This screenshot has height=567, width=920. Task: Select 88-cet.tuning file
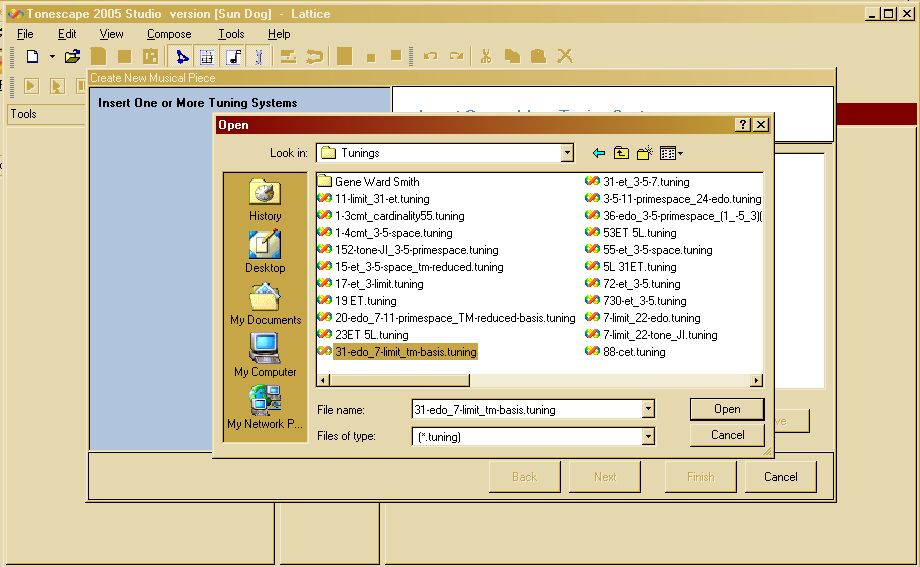coord(626,352)
